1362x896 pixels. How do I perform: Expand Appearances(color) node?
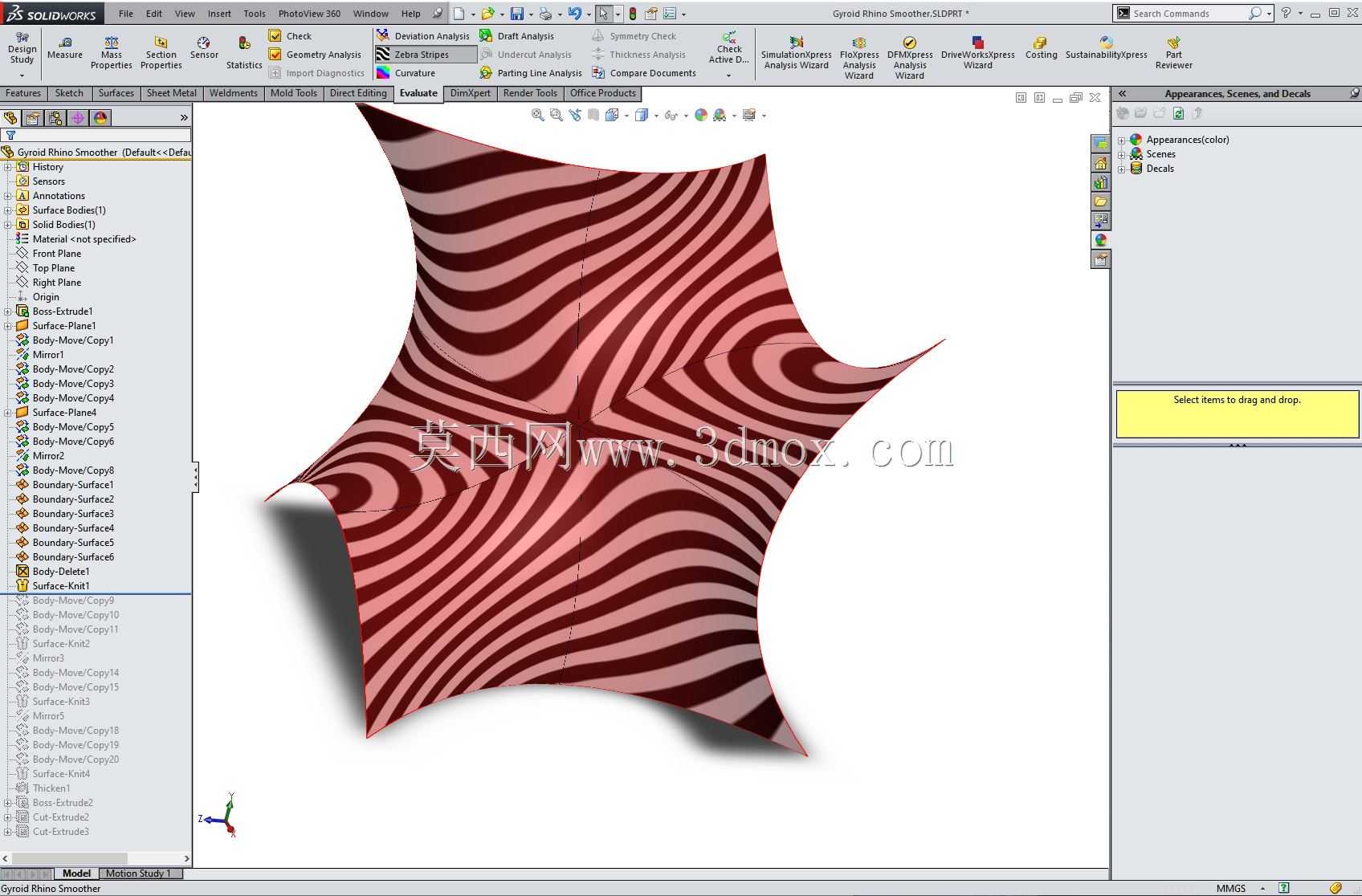(1122, 140)
